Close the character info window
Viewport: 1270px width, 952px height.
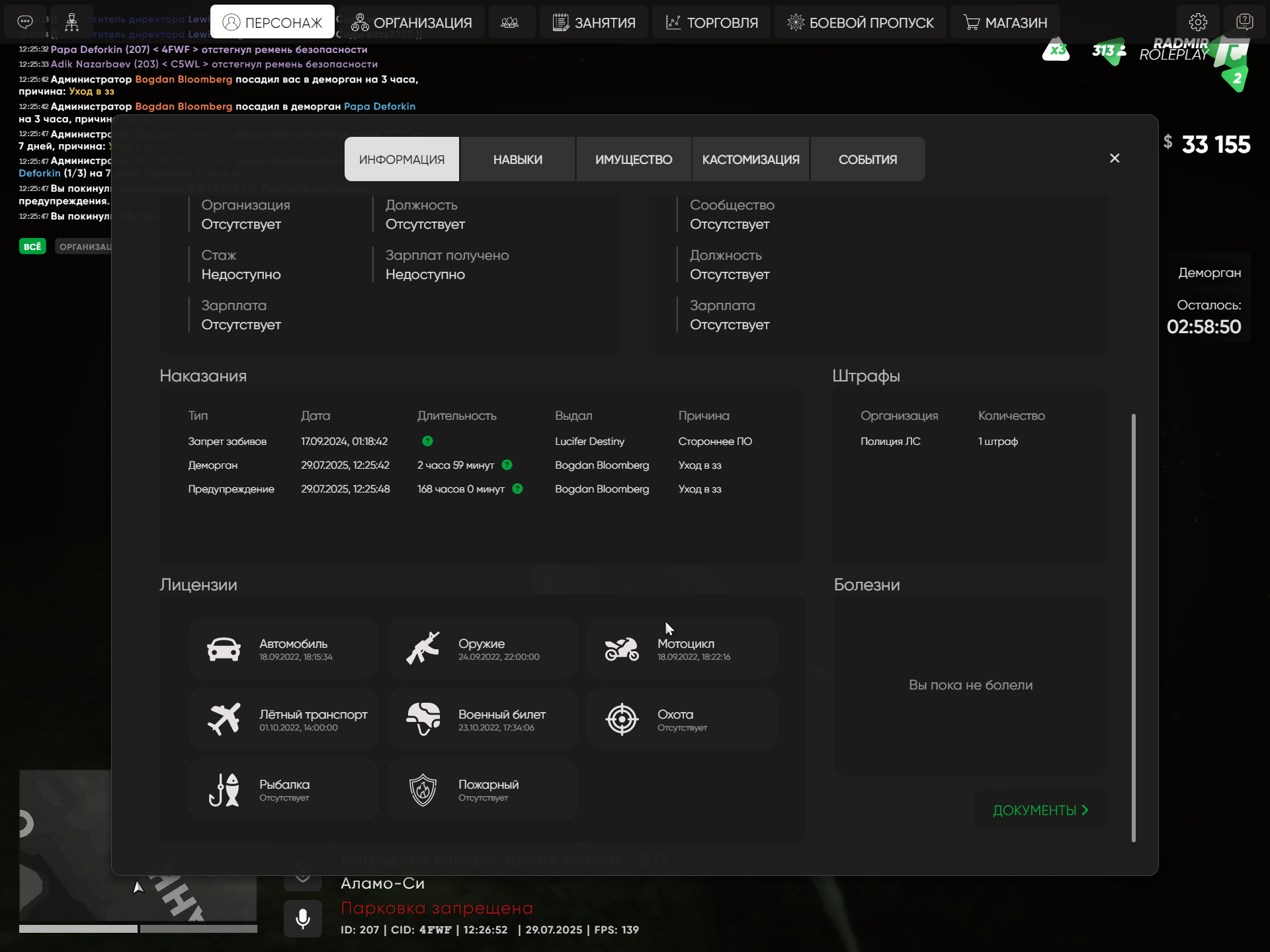pyautogui.click(x=1115, y=158)
